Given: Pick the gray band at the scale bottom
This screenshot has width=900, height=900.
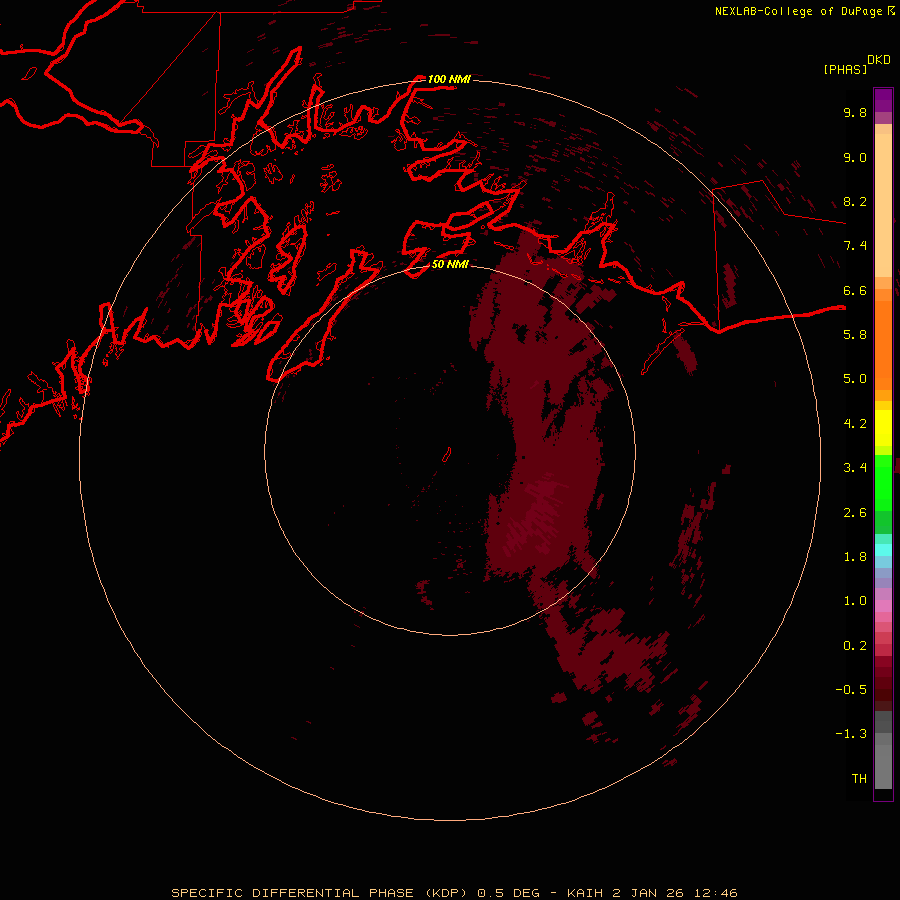Looking at the screenshot, I should click(x=883, y=761).
